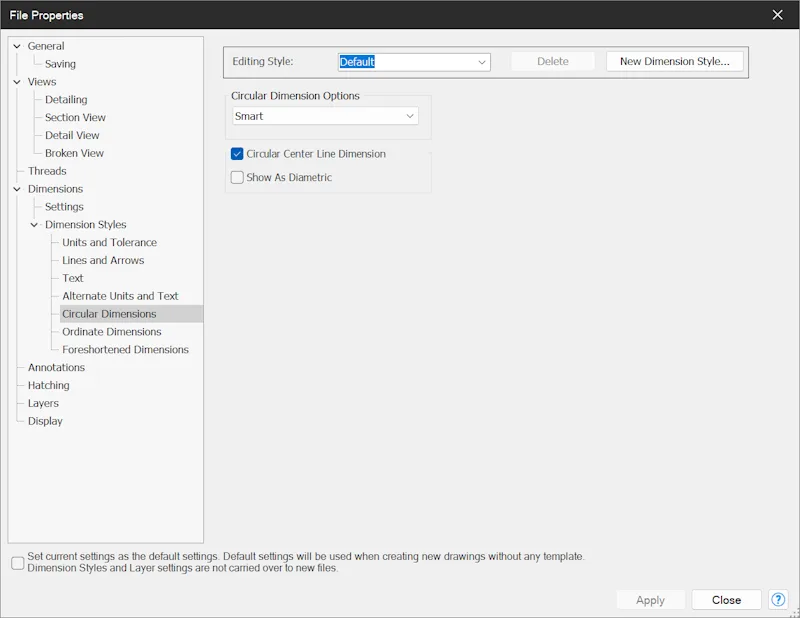The height and width of the screenshot is (618, 800).
Task: Select Saving in the tree
Action: coord(60,64)
